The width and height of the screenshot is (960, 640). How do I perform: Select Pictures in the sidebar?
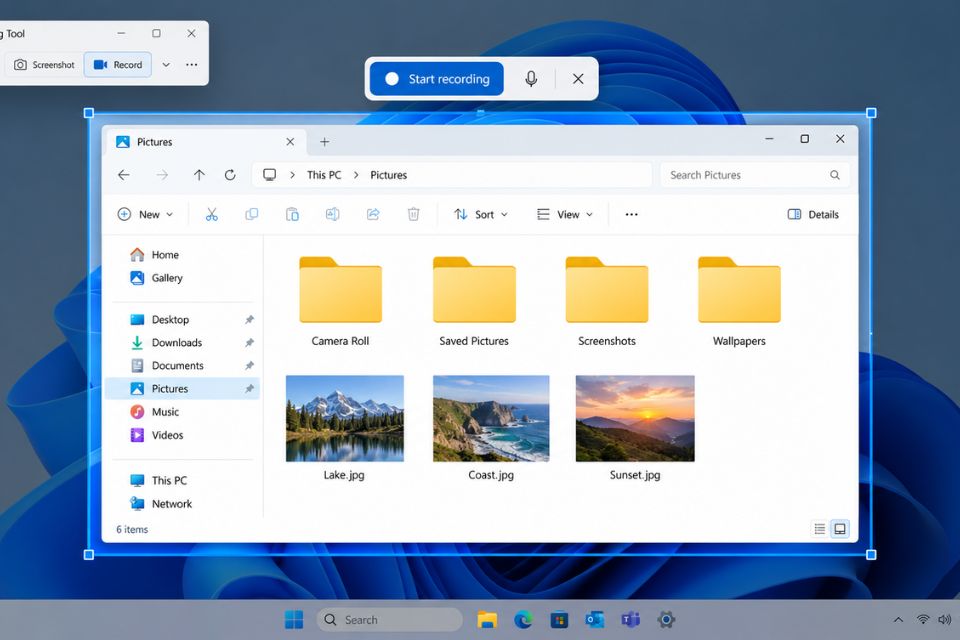coord(183,389)
